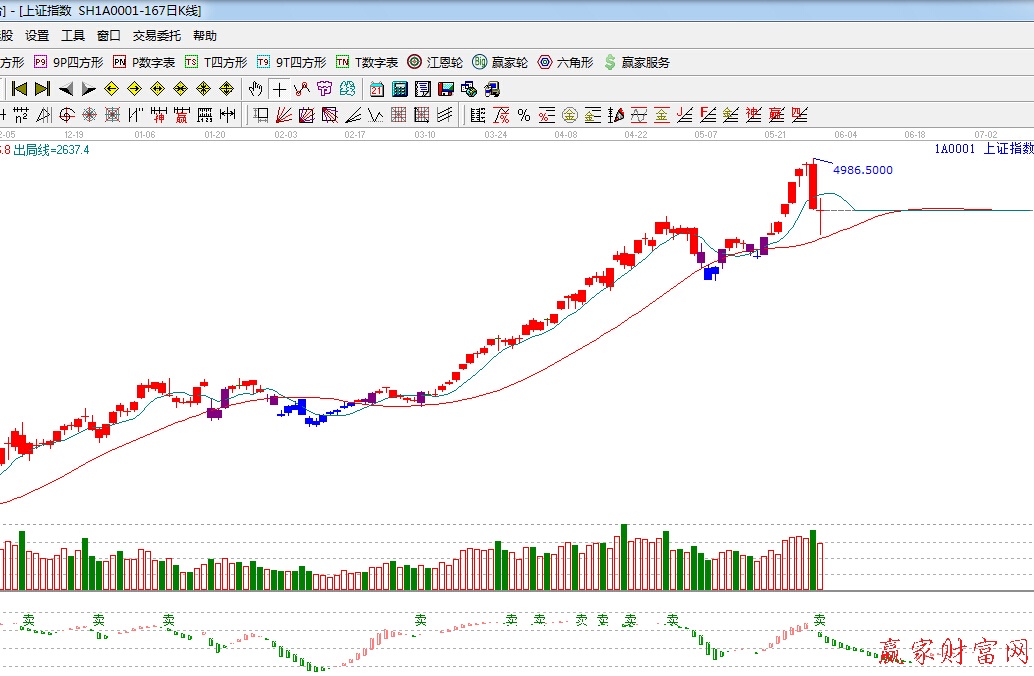Open the 帮助 menu
This screenshot has height=676, width=1034.
pyautogui.click(x=205, y=36)
